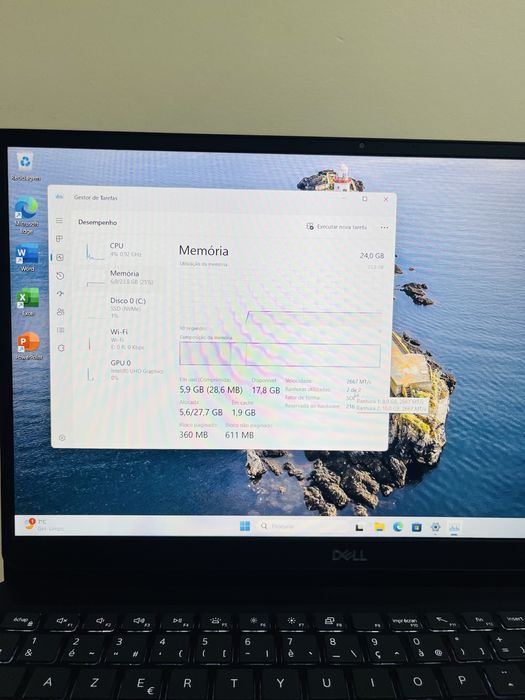525x700 pixels.
Task: Click the 5,6/27,7 GB committed value
Action: 201,412
